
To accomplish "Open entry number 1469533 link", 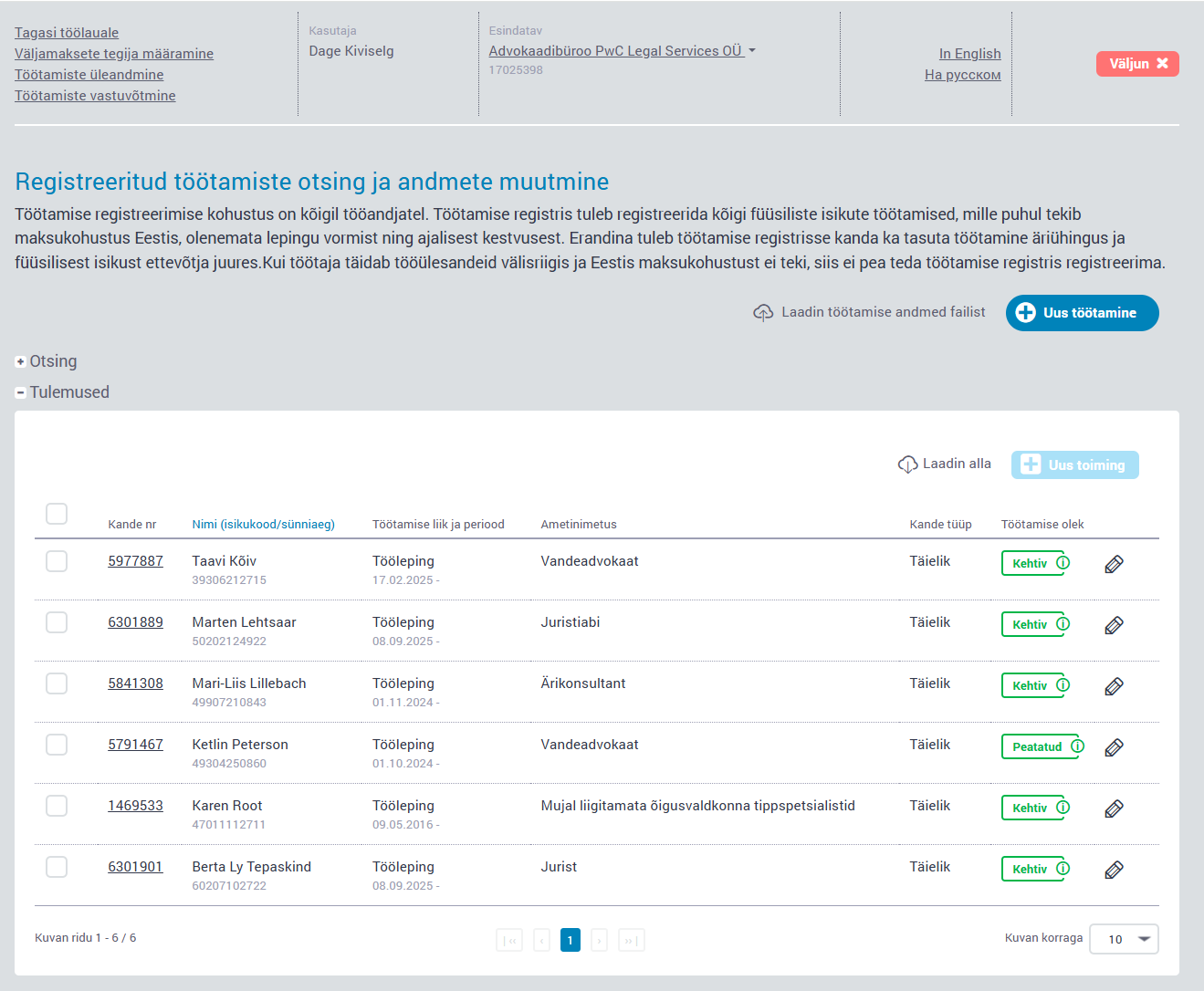I will [x=135, y=806].
